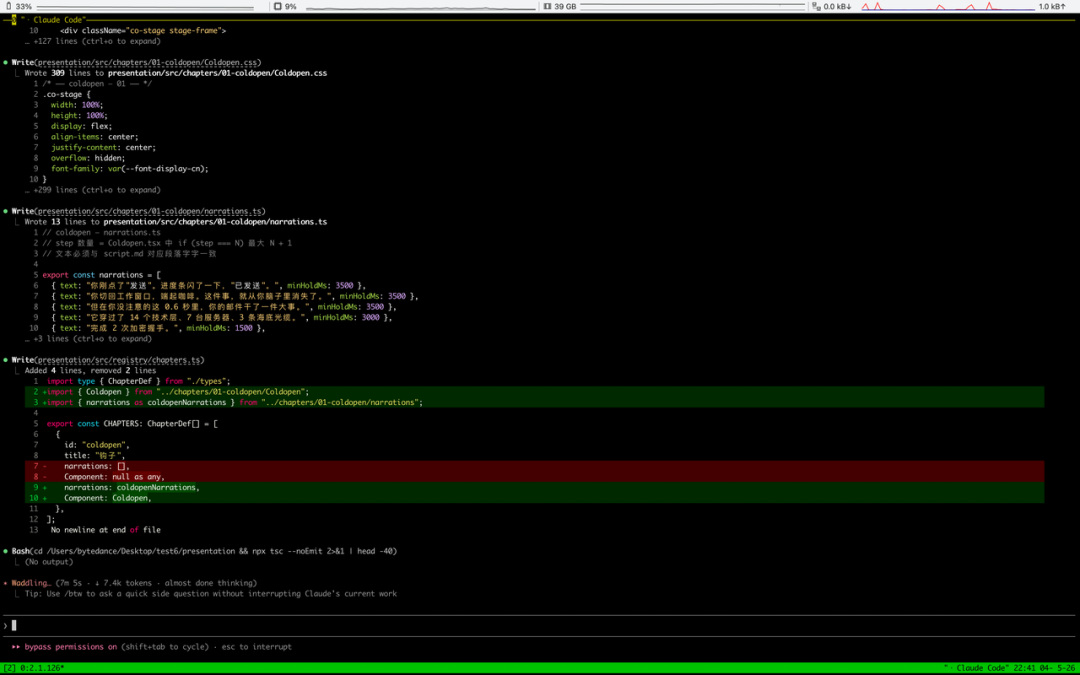Click the "Waddling…" status text

click(x=31, y=583)
